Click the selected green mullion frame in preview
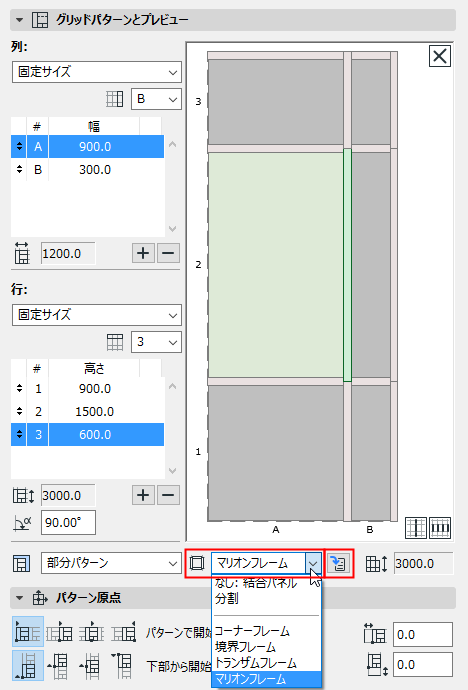This screenshot has height=690, width=468. pos(347,265)
